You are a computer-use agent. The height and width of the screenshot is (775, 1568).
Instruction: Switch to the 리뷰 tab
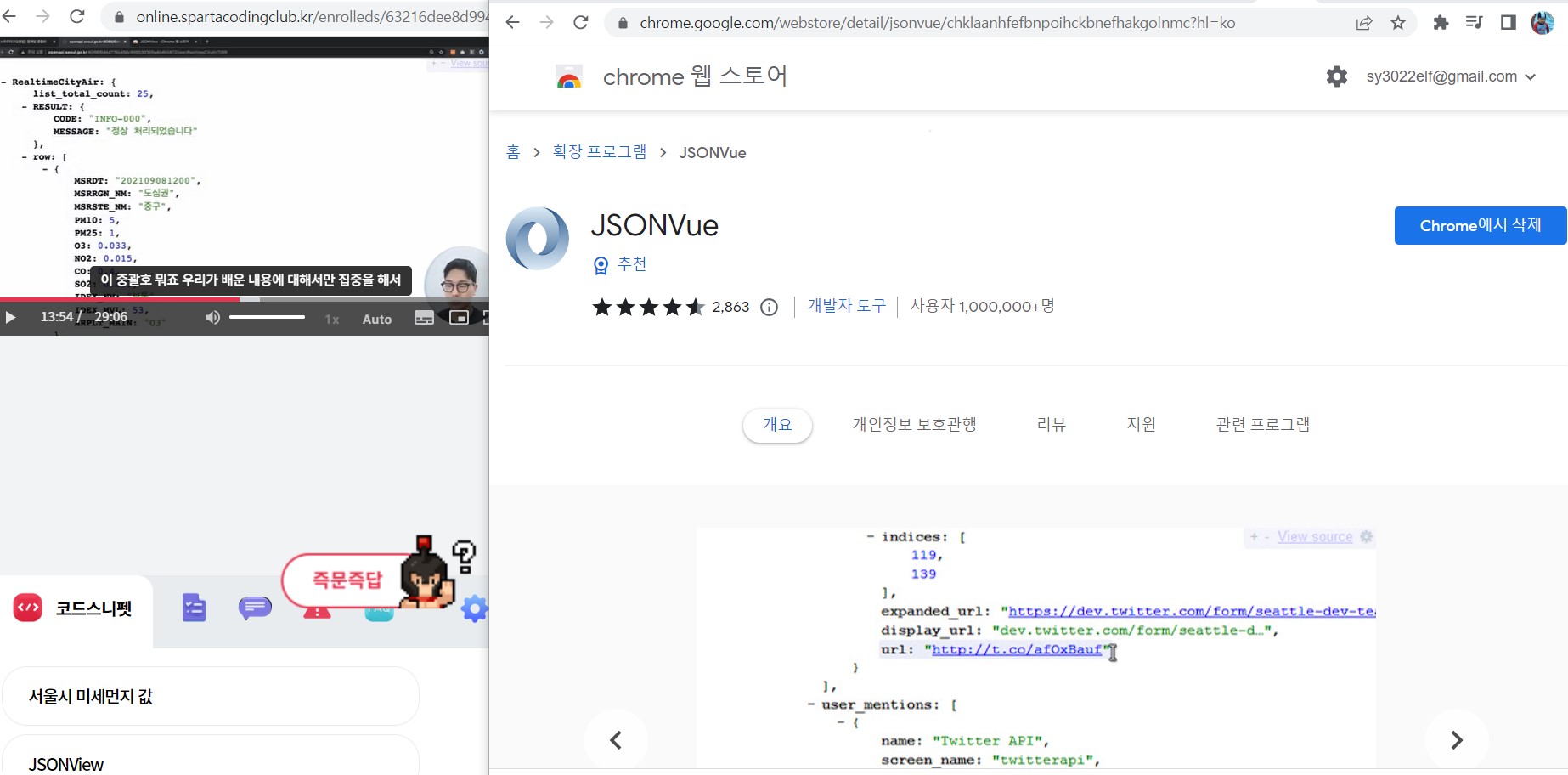click(x=1051, y=425)
